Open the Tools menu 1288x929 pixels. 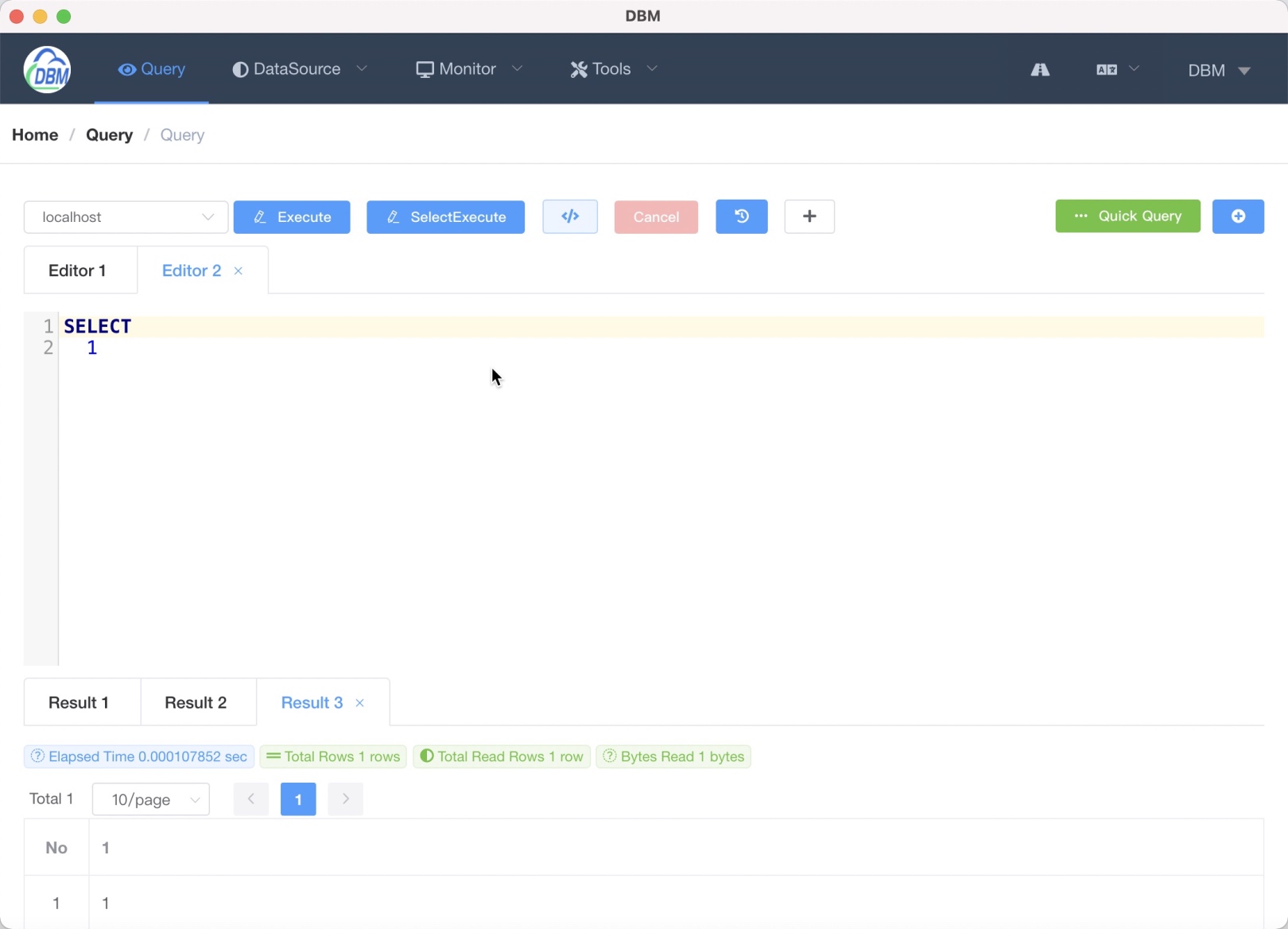coord(614,69)
